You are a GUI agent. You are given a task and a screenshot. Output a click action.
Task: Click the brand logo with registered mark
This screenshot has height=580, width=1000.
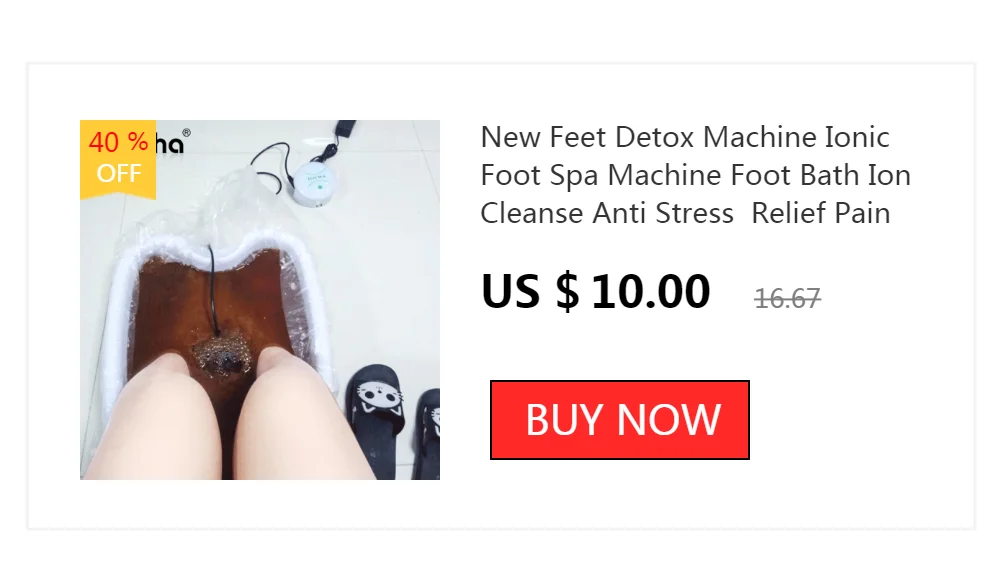tap(173, 142)
